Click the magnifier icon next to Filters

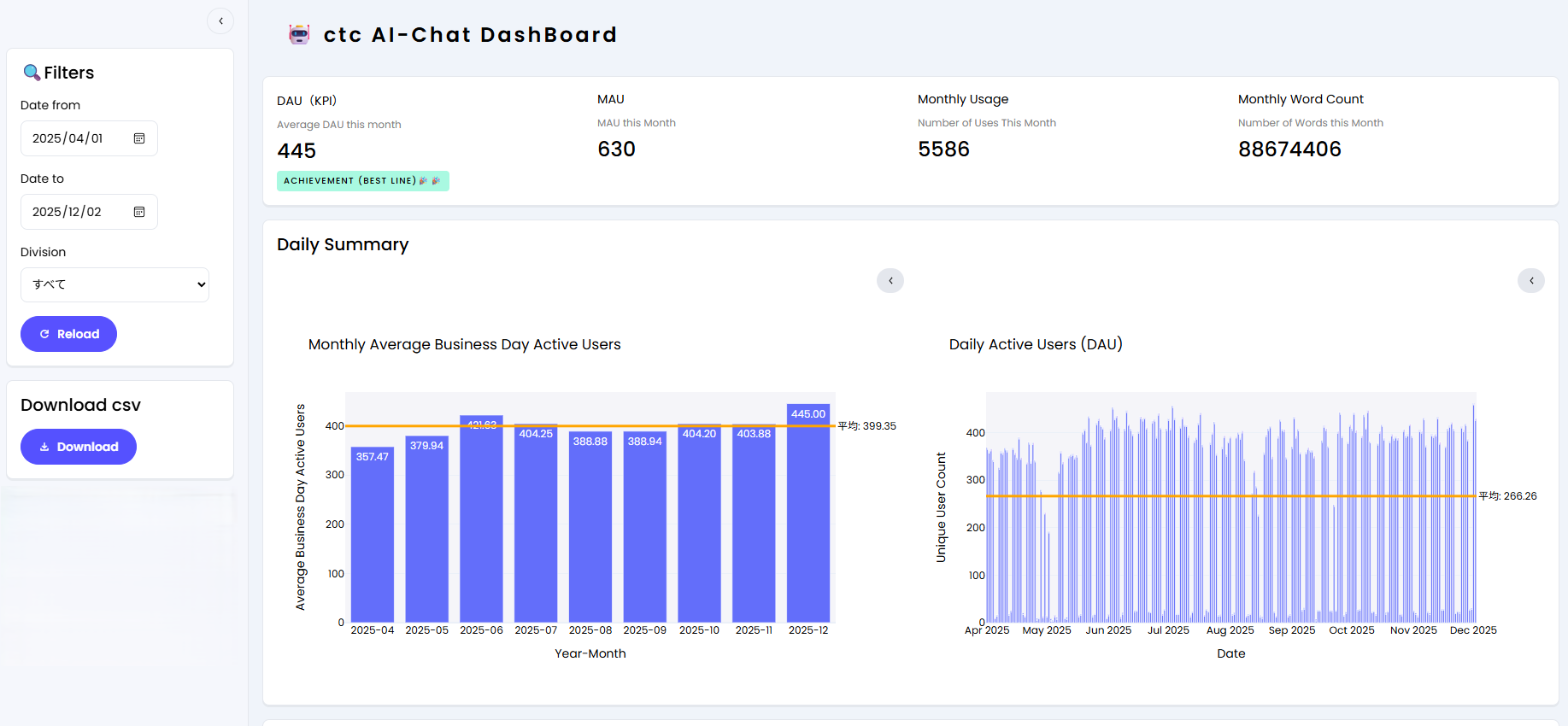pyautogui.click(x=32, y=73)
